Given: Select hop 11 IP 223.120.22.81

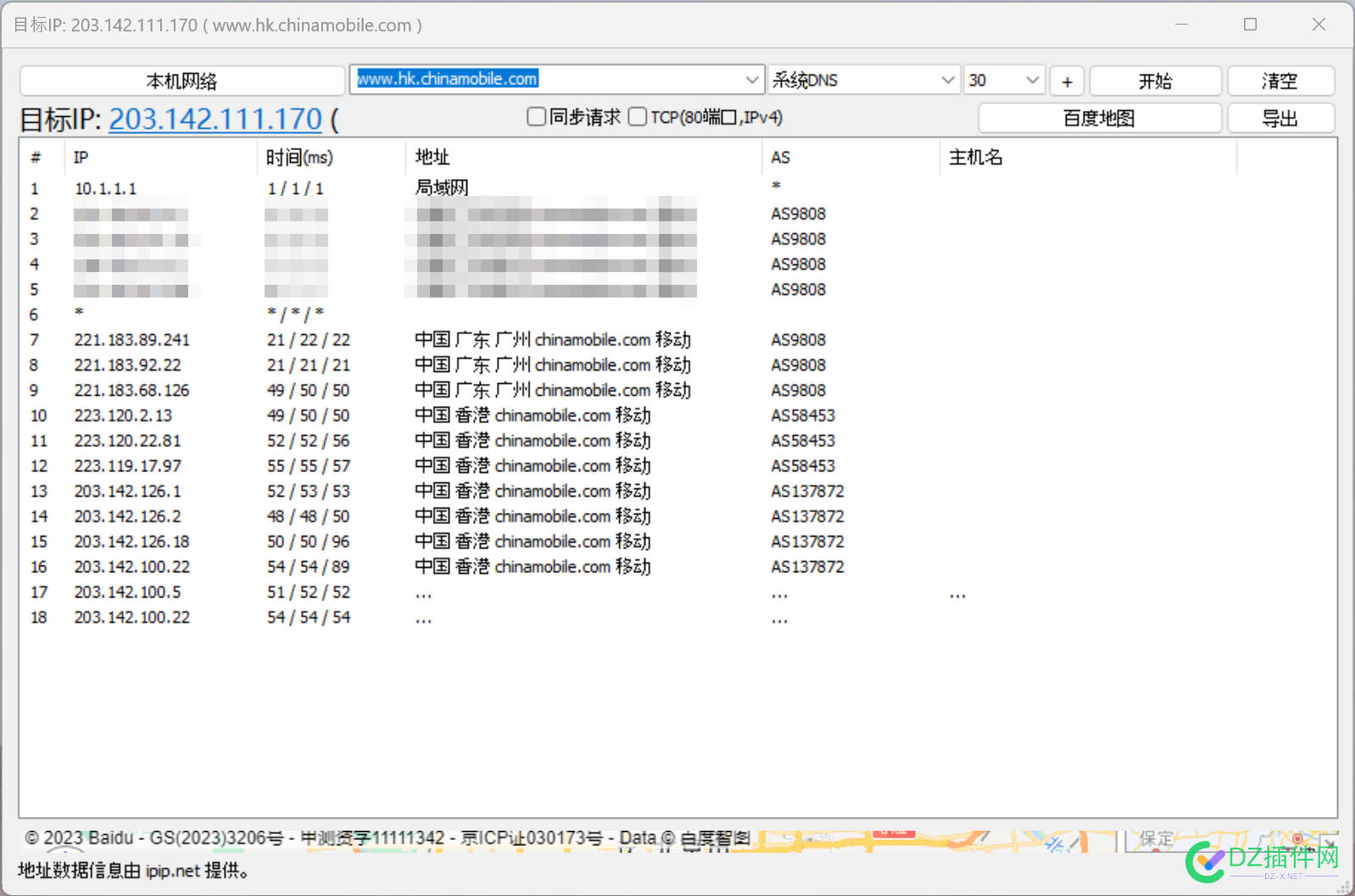Looking at the screenshot, I should point(127,441).
